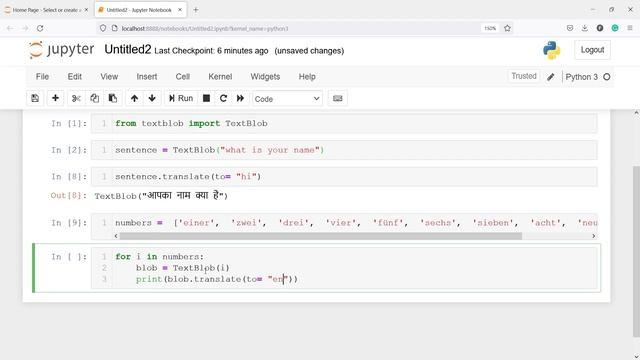
Task: Reload the page with the refresh icon
Action: 40,28
